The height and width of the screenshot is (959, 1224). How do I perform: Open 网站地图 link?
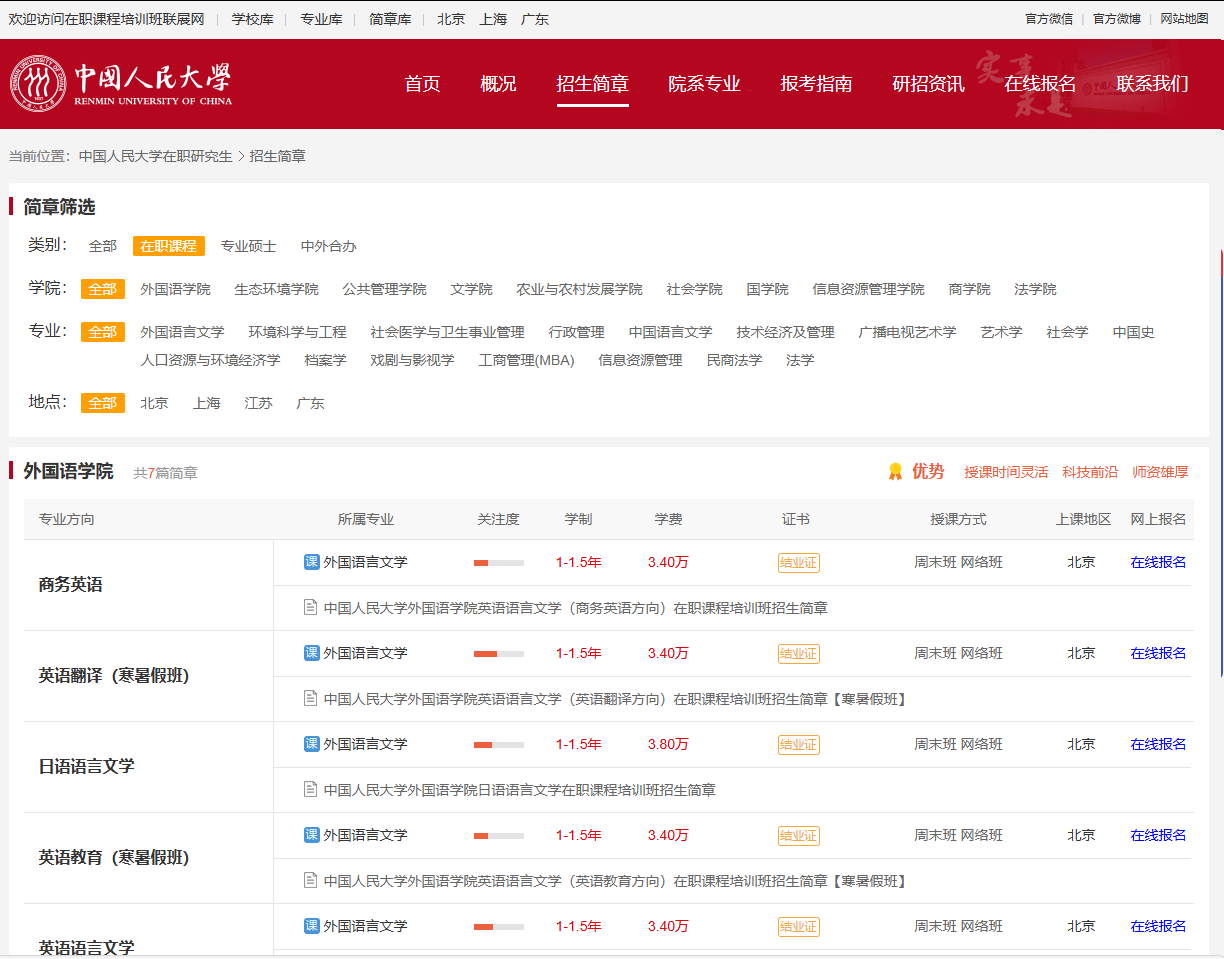(x=1184, y=19)
